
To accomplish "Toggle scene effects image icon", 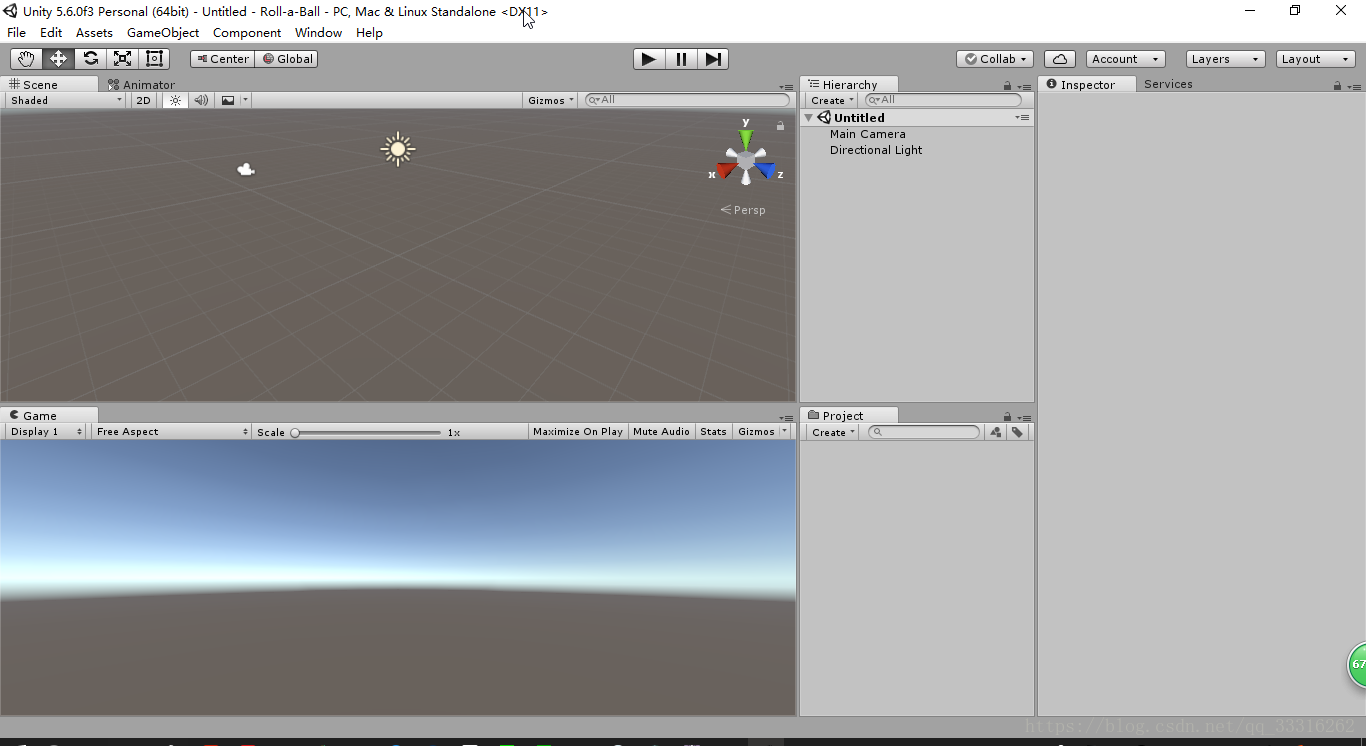I will (228, 100).
